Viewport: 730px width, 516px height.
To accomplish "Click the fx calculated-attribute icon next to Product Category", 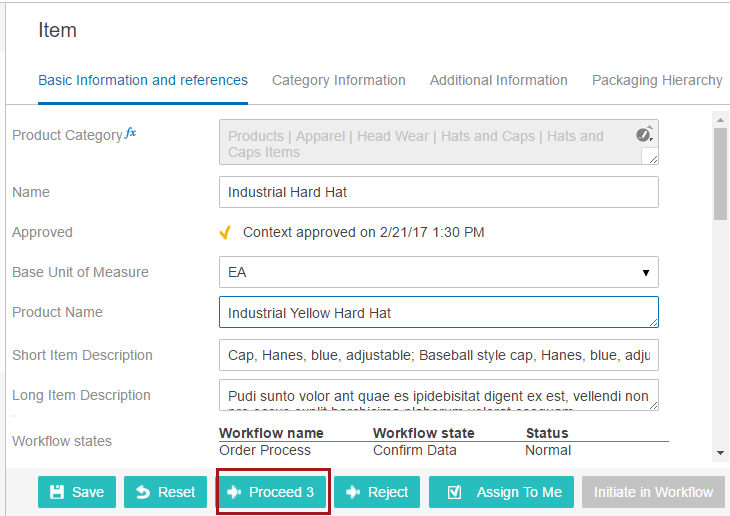I will coord(130,133).
